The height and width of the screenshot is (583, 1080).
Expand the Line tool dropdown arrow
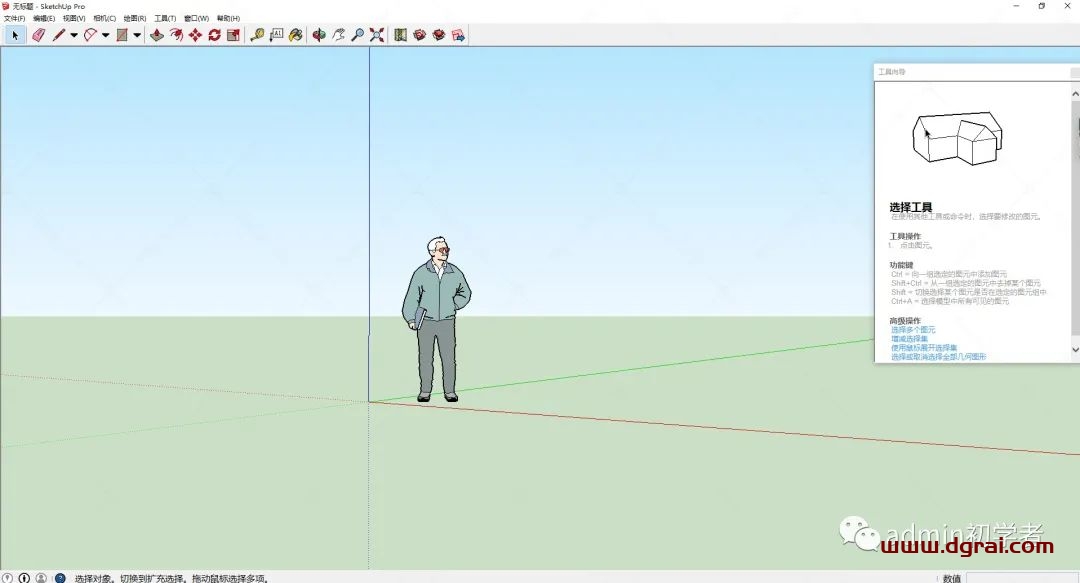point(74,35)
